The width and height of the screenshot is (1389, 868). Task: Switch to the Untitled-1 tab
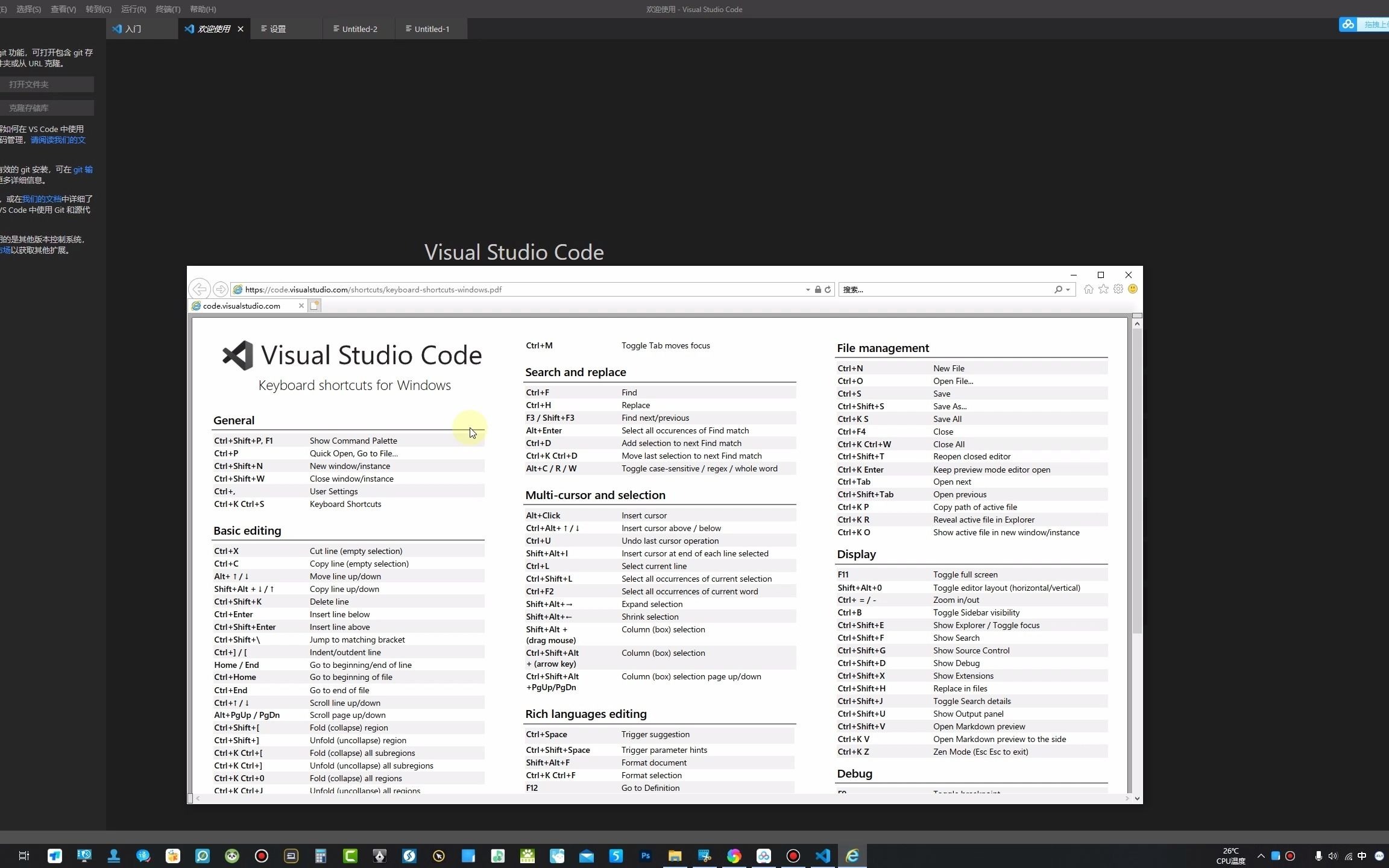431,29
